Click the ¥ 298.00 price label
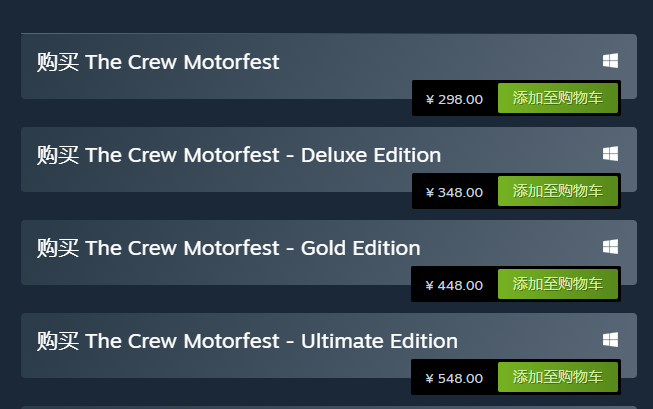The height and width of the screenshot is (409, 653). pos(454,99)
